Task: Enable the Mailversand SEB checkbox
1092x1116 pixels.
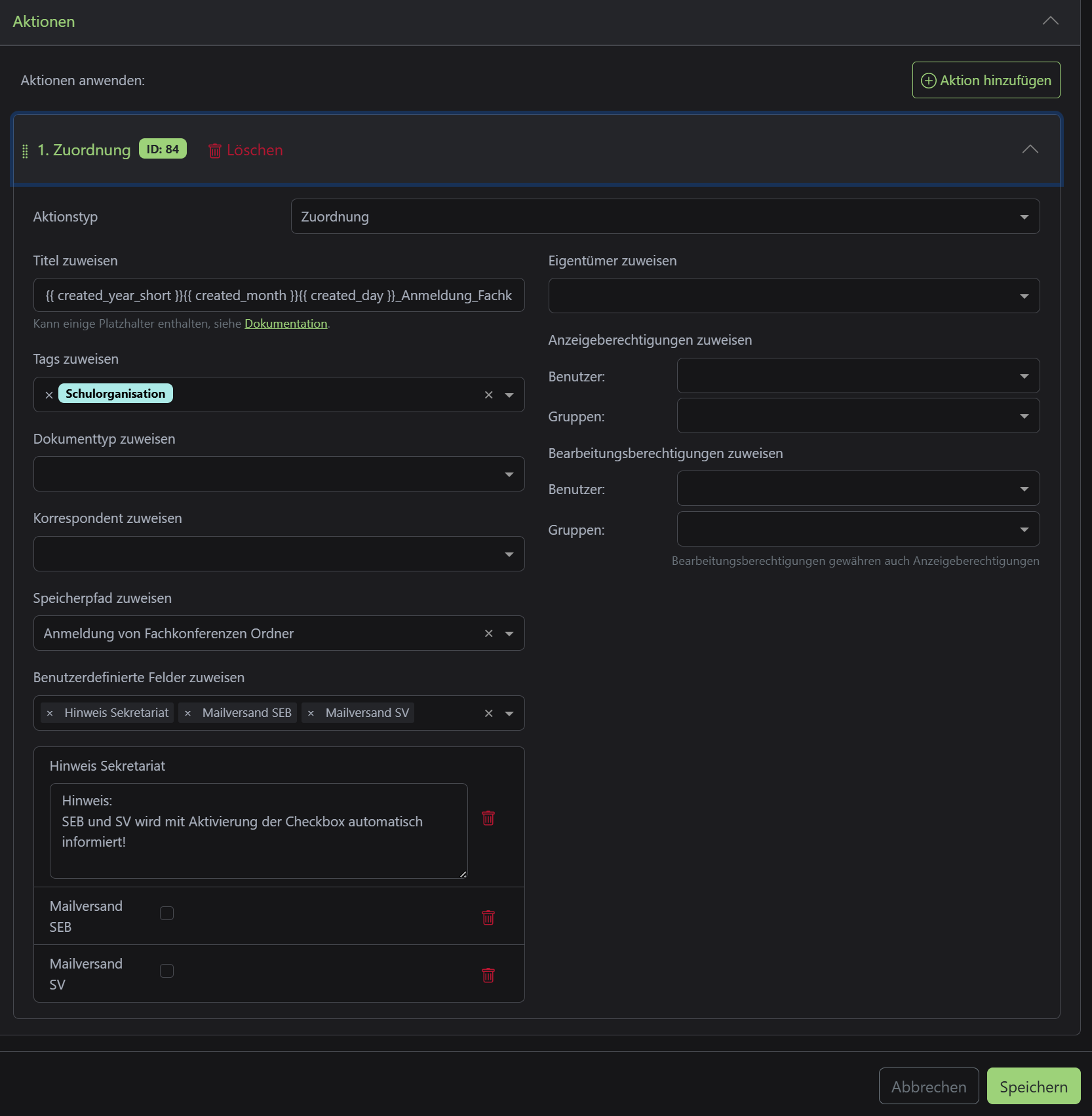Action: click(167, 913)
